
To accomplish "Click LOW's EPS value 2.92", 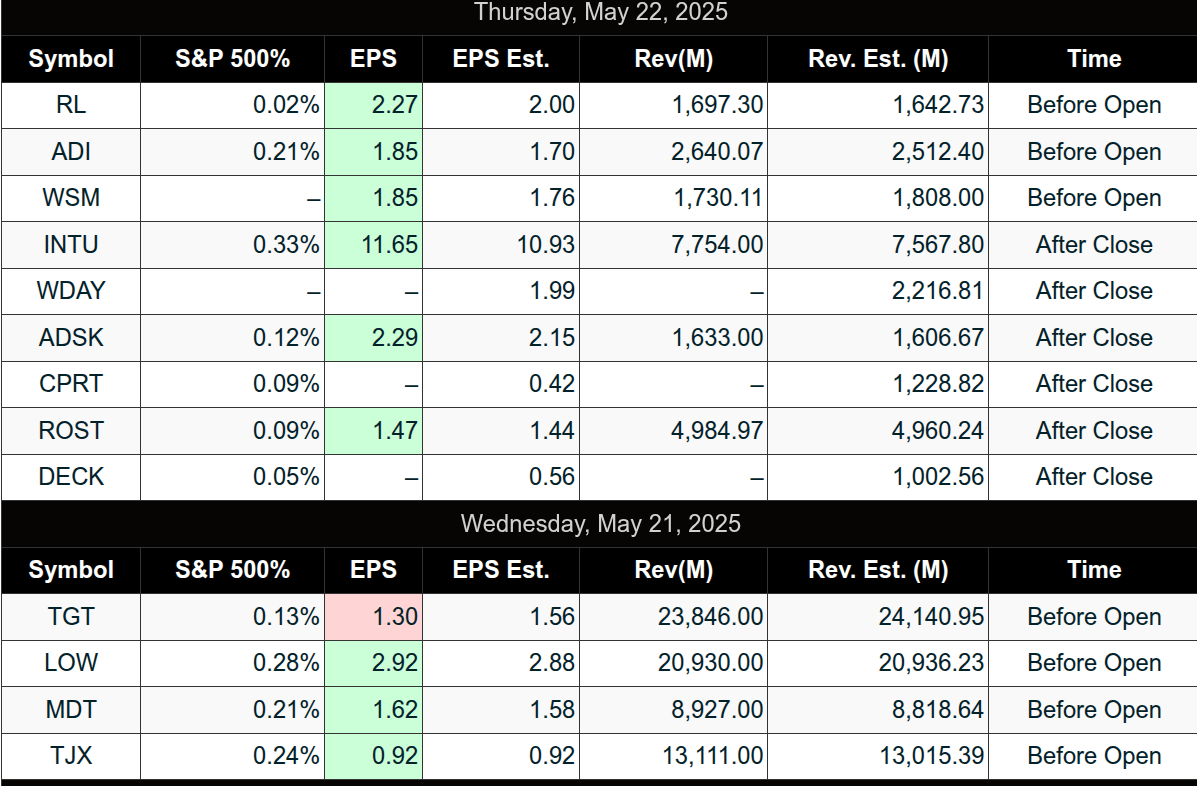I will (x=395, y=662).
